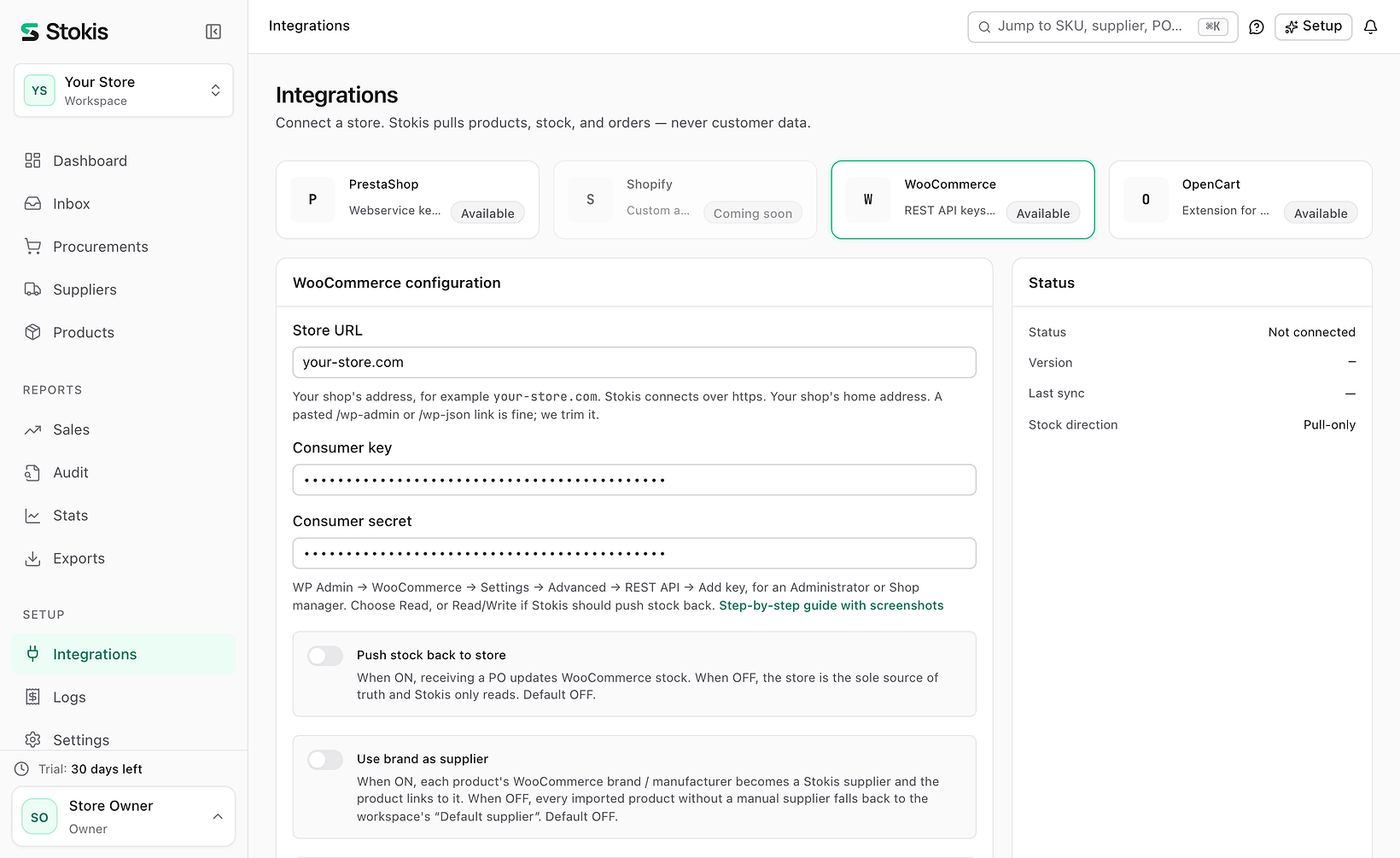Enable Push stock back to store

click(325, 656)
